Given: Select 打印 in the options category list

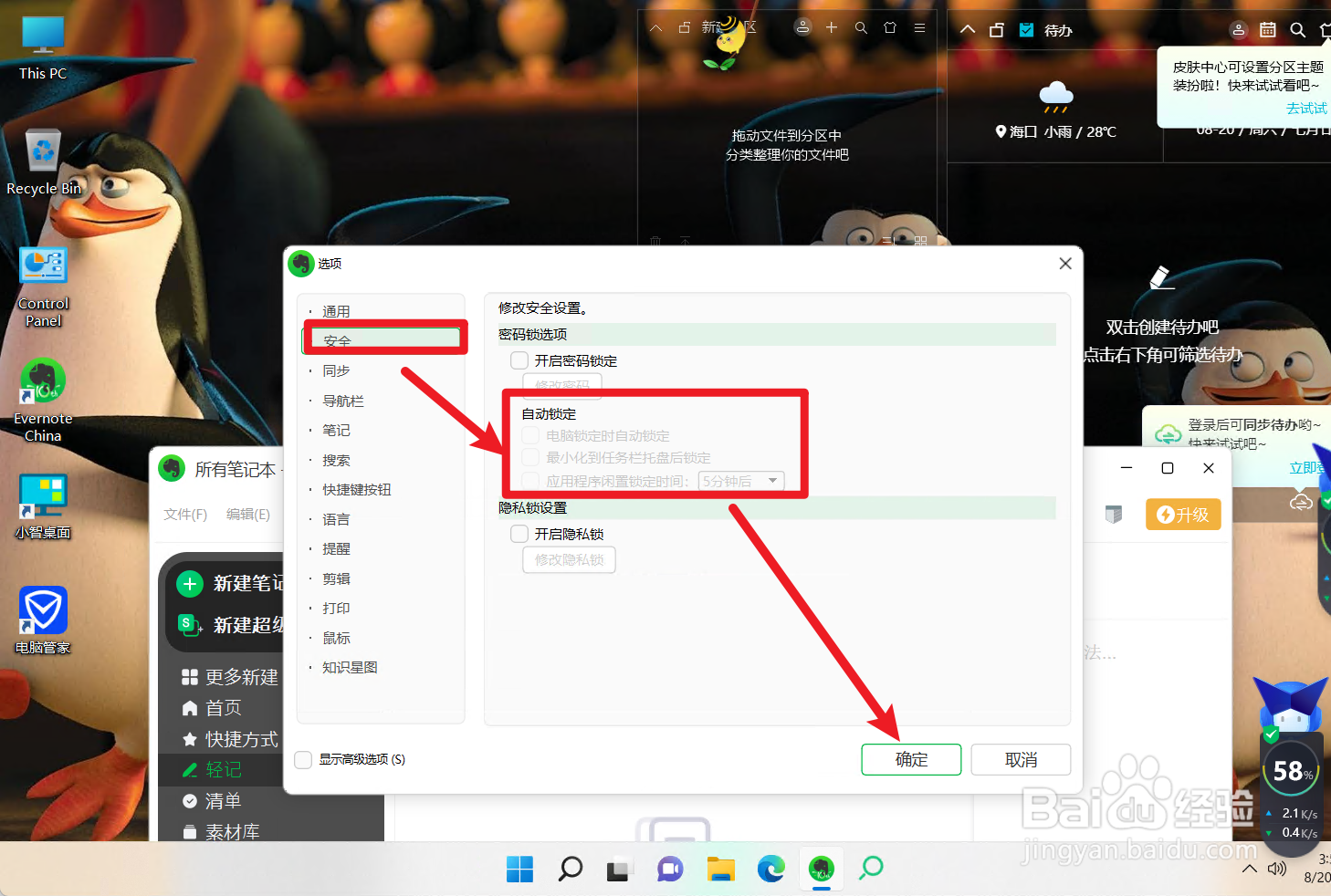Looking at the screenshot, I should (336, 608).
